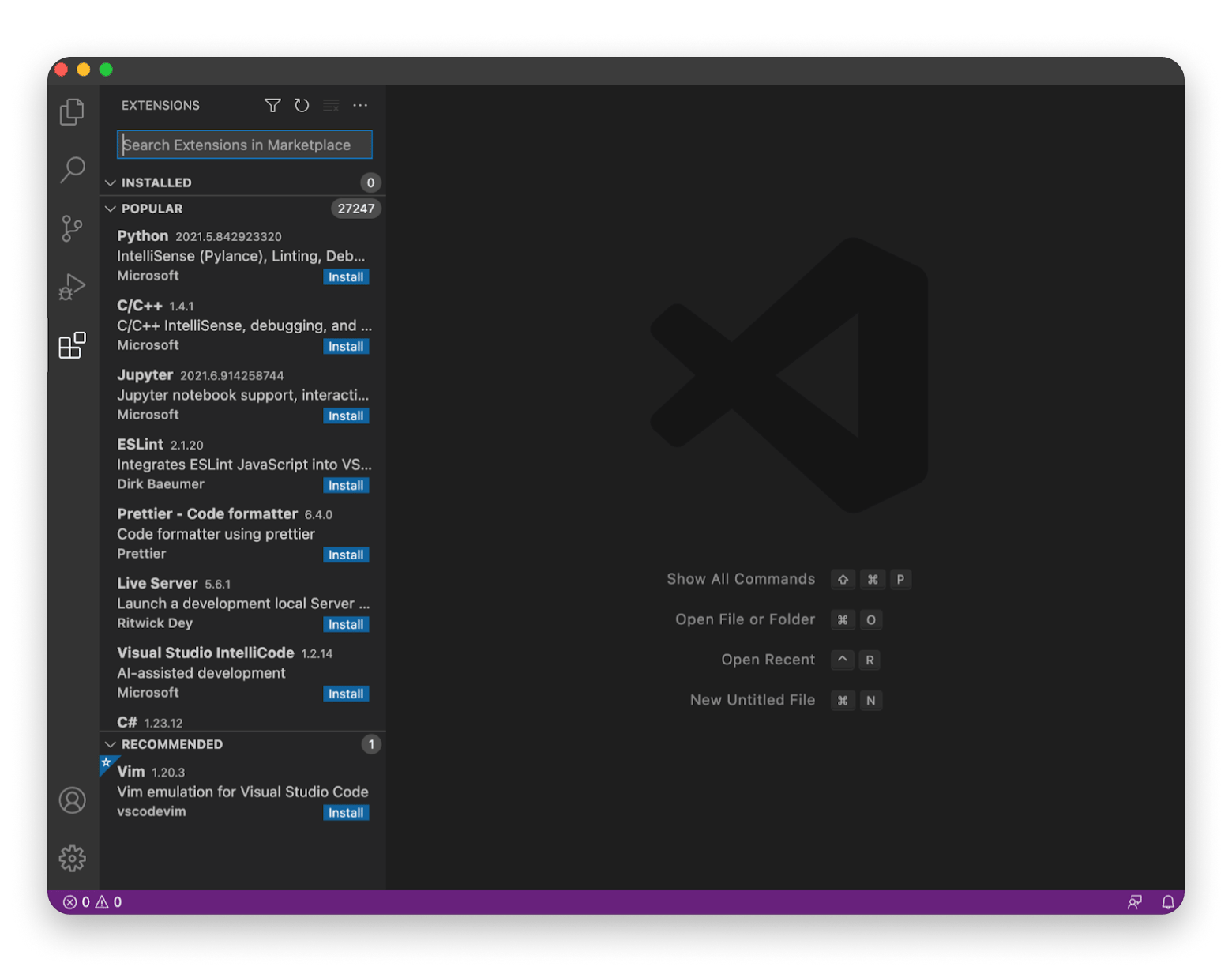Select the Jupyter extension entry
The image size is (1232, 978).
tap(242, 395)
